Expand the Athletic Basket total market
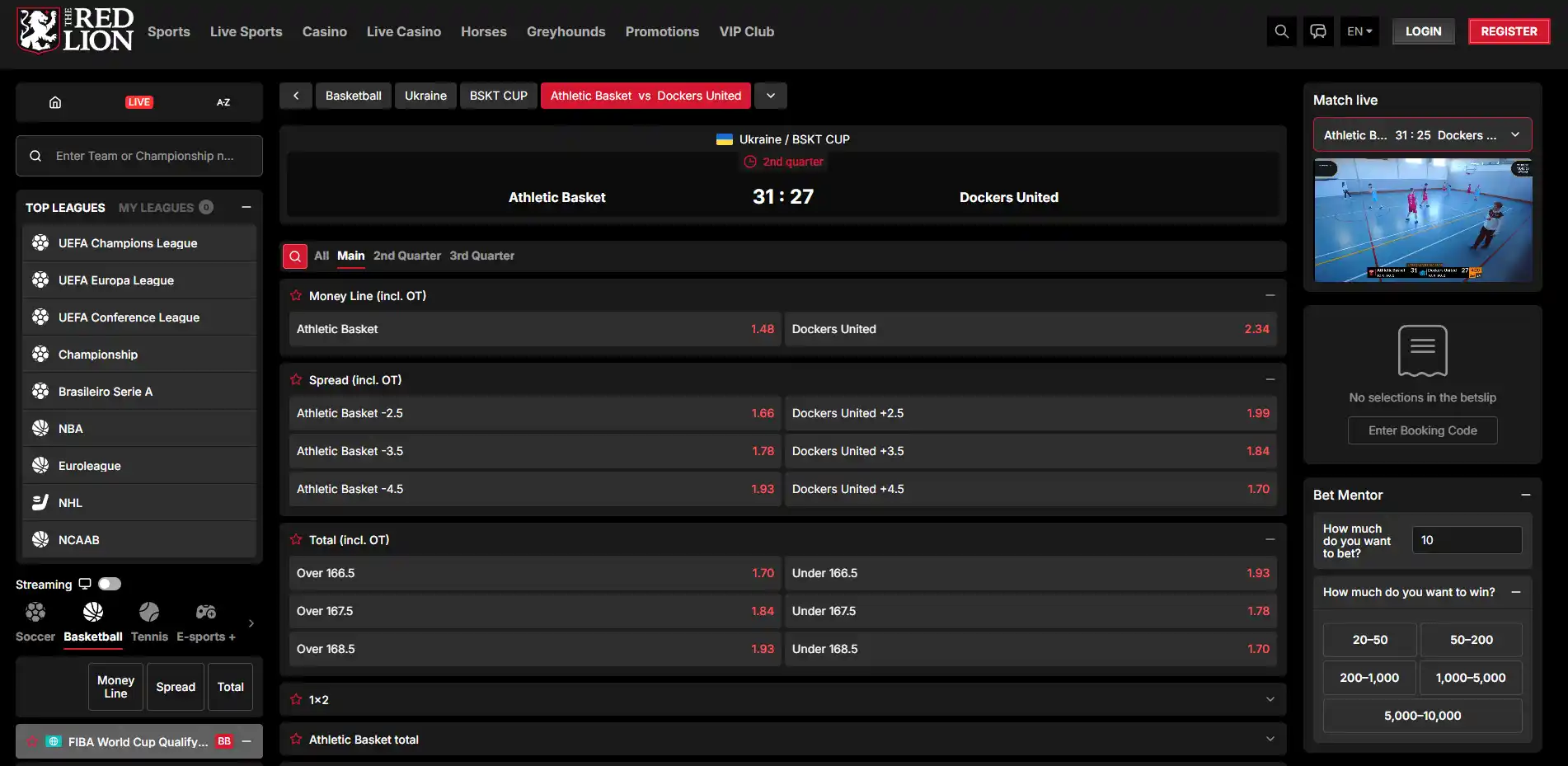 [x=1270, y=739]
